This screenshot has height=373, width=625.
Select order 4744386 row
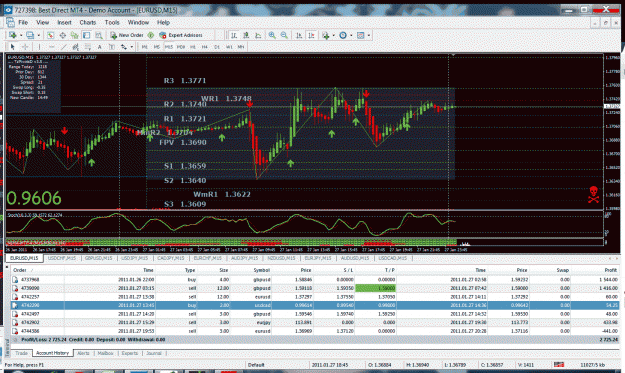coord(315,331)
